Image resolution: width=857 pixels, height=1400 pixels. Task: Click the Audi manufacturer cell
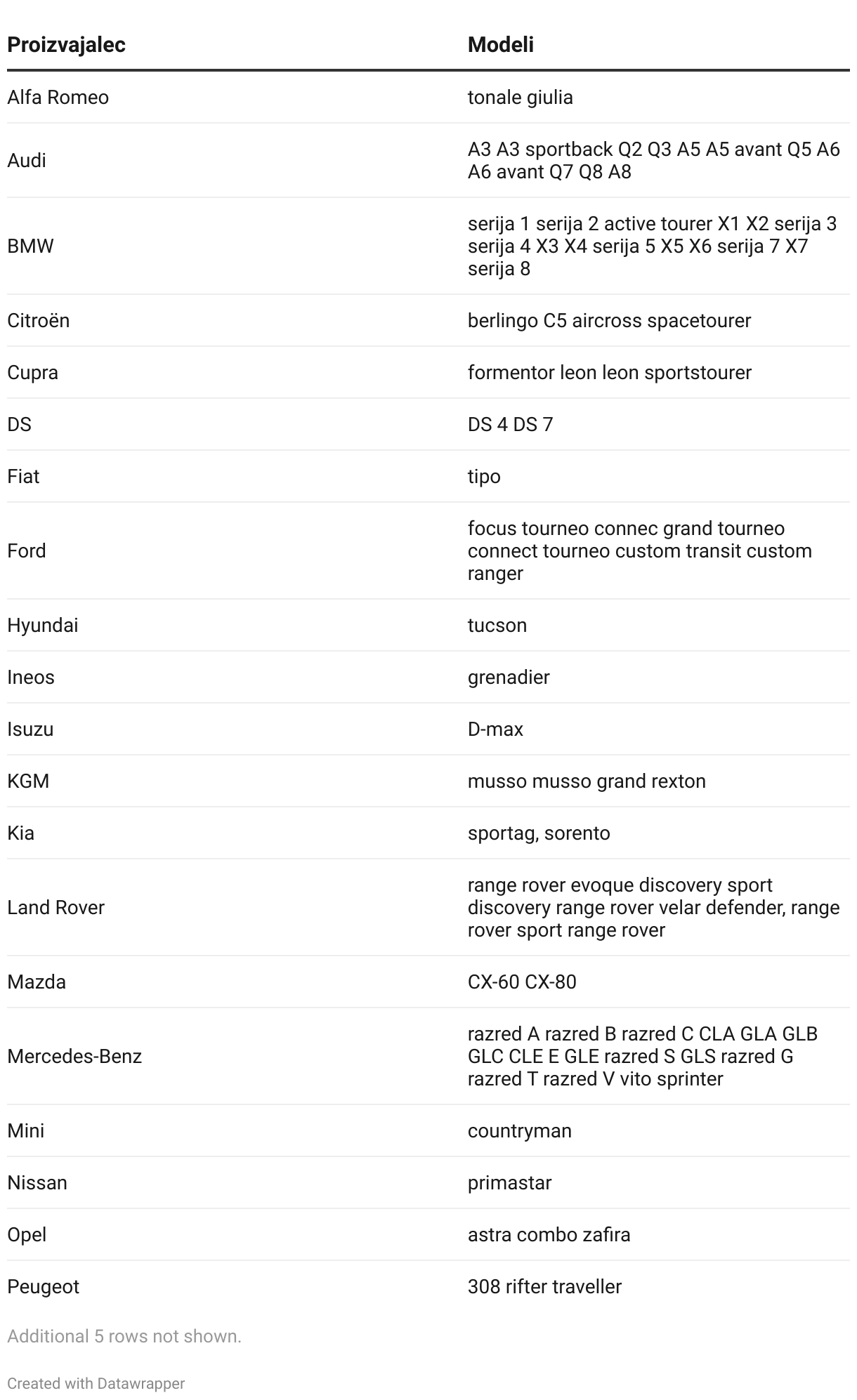(x=27, y=161)
